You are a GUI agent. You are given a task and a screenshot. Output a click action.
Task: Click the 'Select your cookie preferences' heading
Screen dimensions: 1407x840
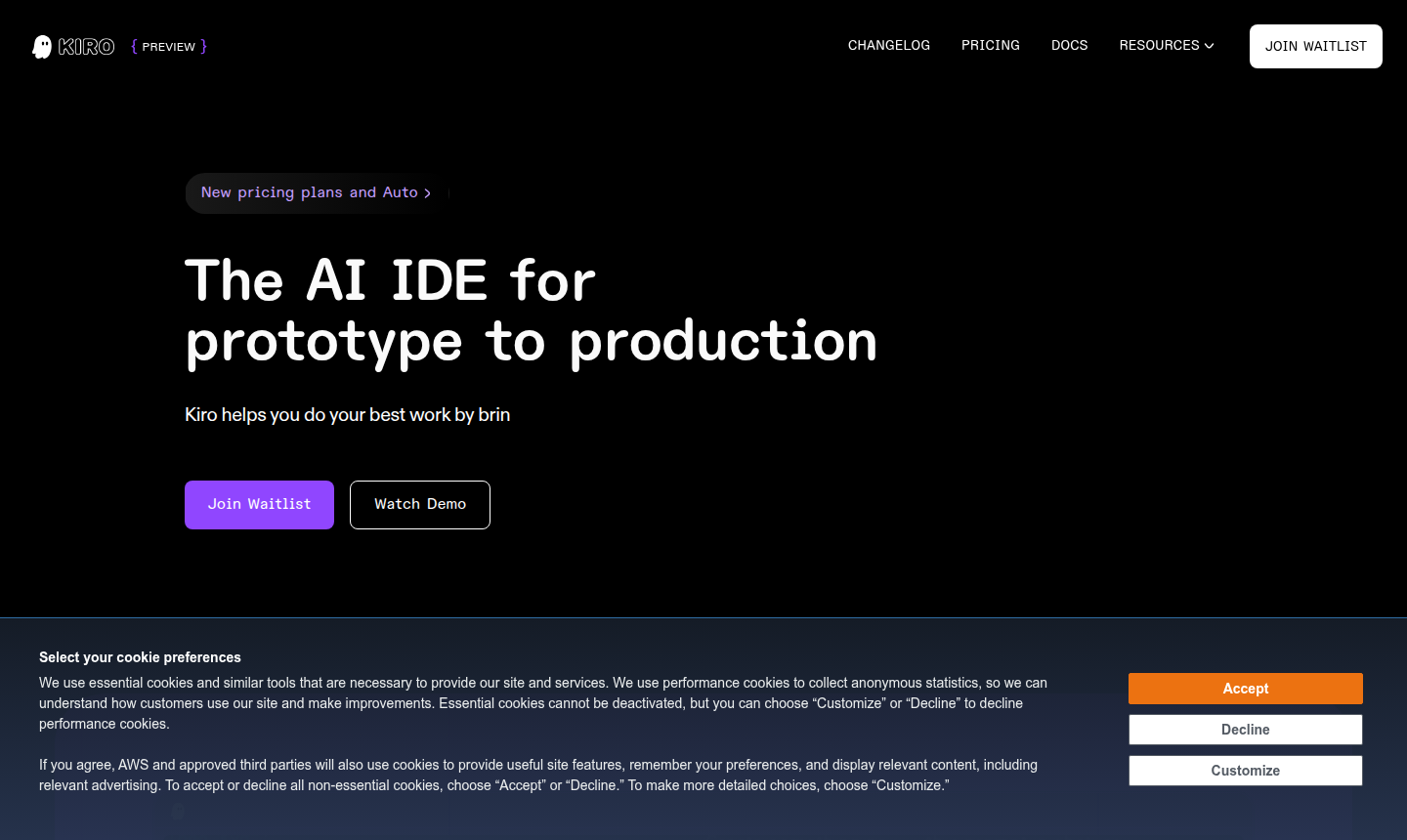pos(140,657)
